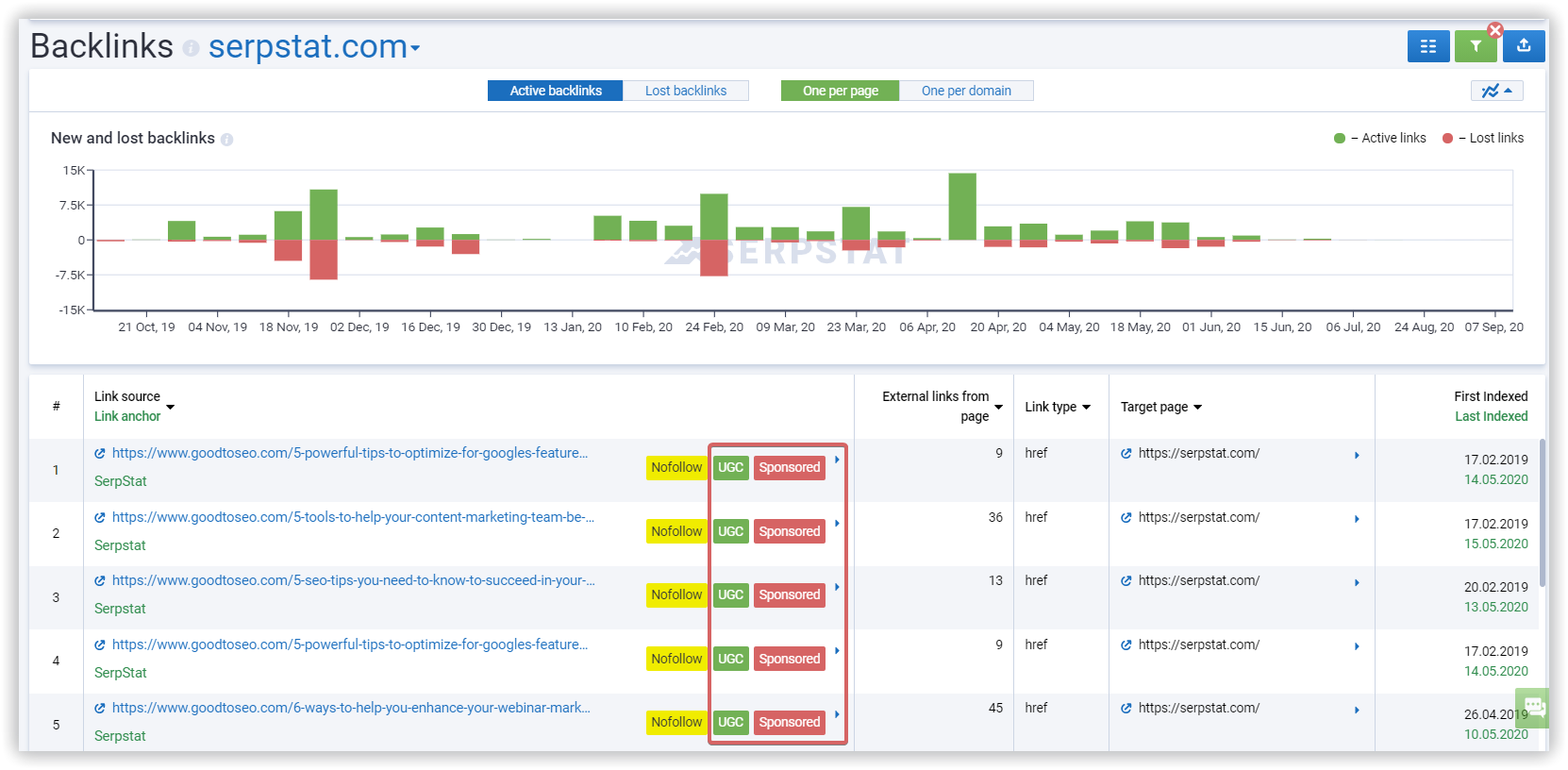This screenshot has width=1568, height=770.
Task: Expand row 3 target page arrow
Action: [1357, 583]
